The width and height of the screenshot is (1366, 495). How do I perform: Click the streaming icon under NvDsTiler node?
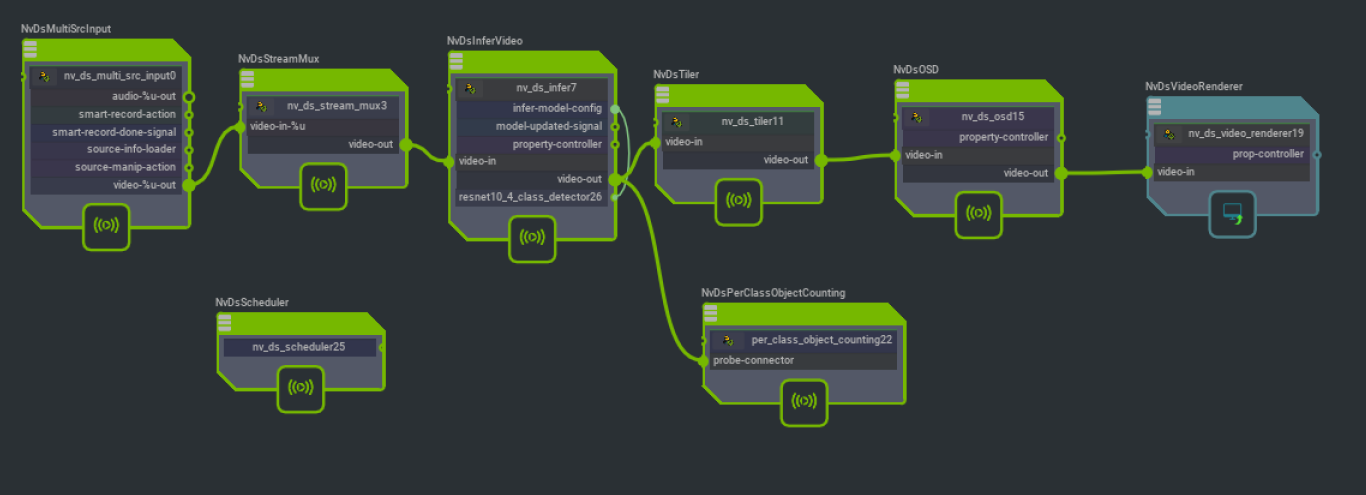pyautogui.click(x=739, y=200)
